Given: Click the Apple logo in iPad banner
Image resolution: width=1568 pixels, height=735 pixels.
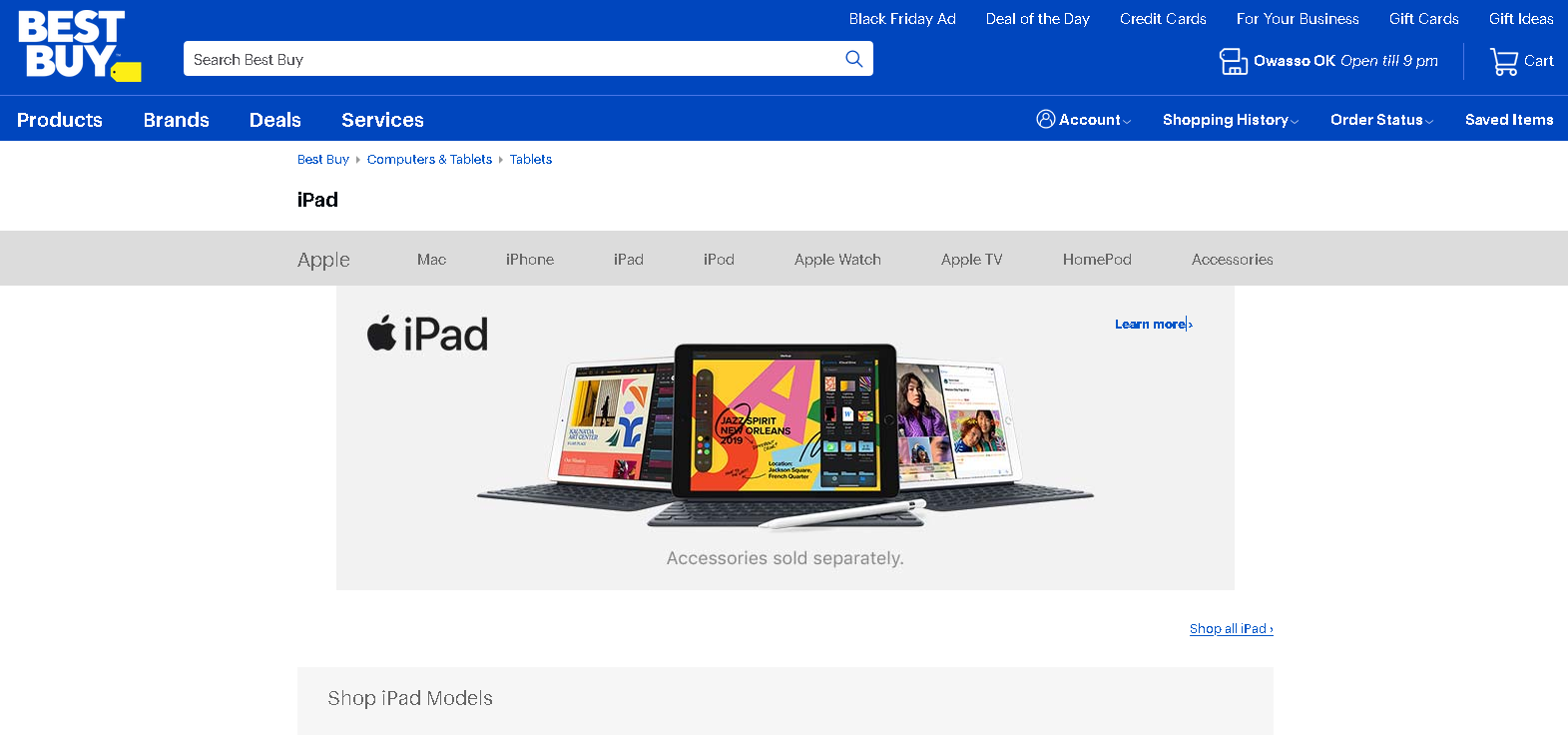Looking at the screenshot, I should pos(381,334).
